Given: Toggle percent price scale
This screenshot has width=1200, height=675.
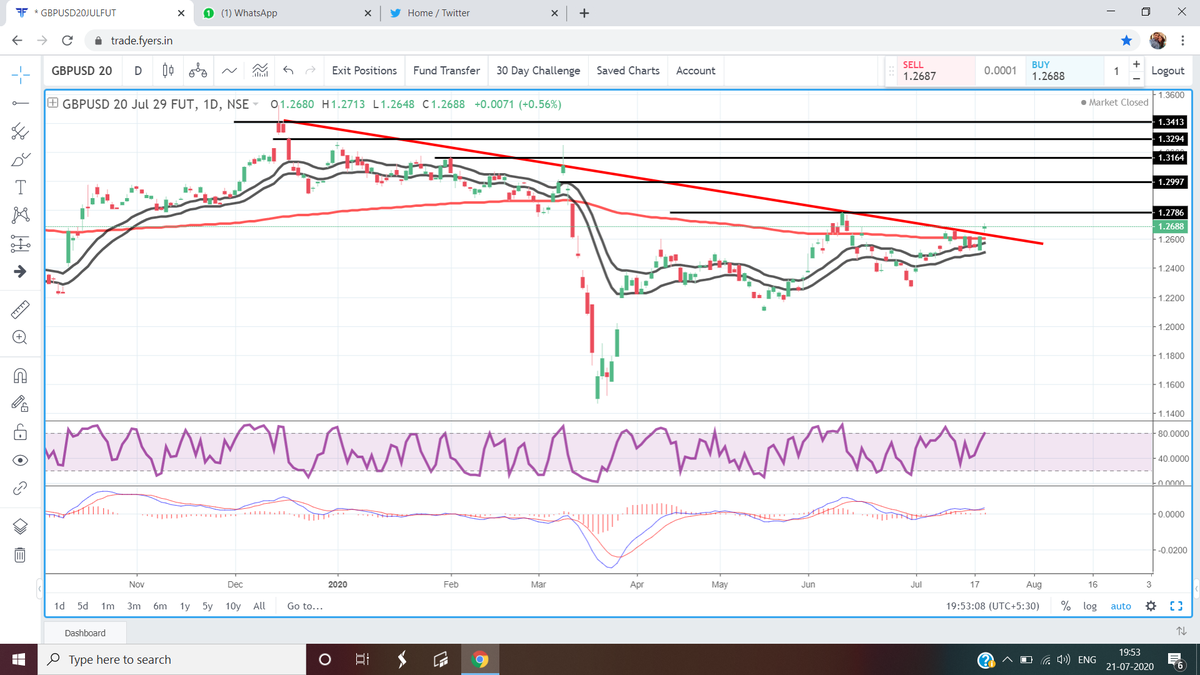Looking at the screenshot, I should point(1067,606).
